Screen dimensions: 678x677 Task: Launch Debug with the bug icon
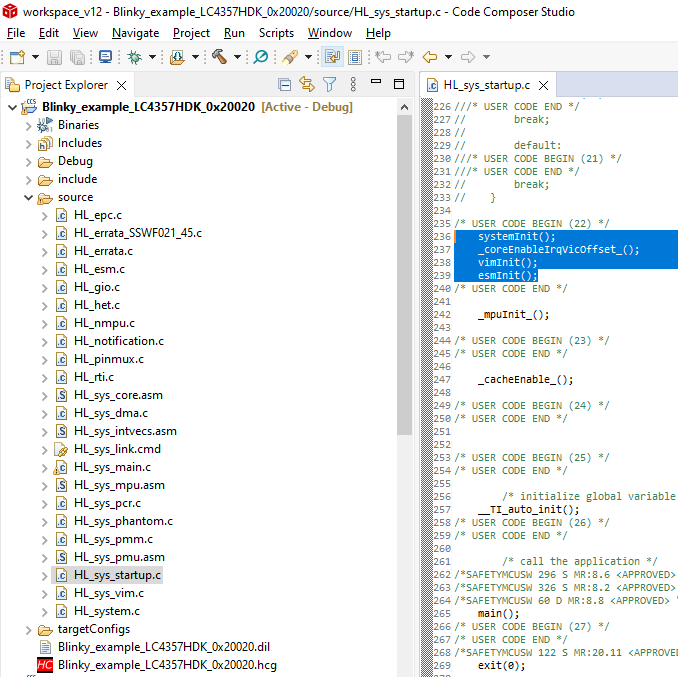(x=134, y=57)
